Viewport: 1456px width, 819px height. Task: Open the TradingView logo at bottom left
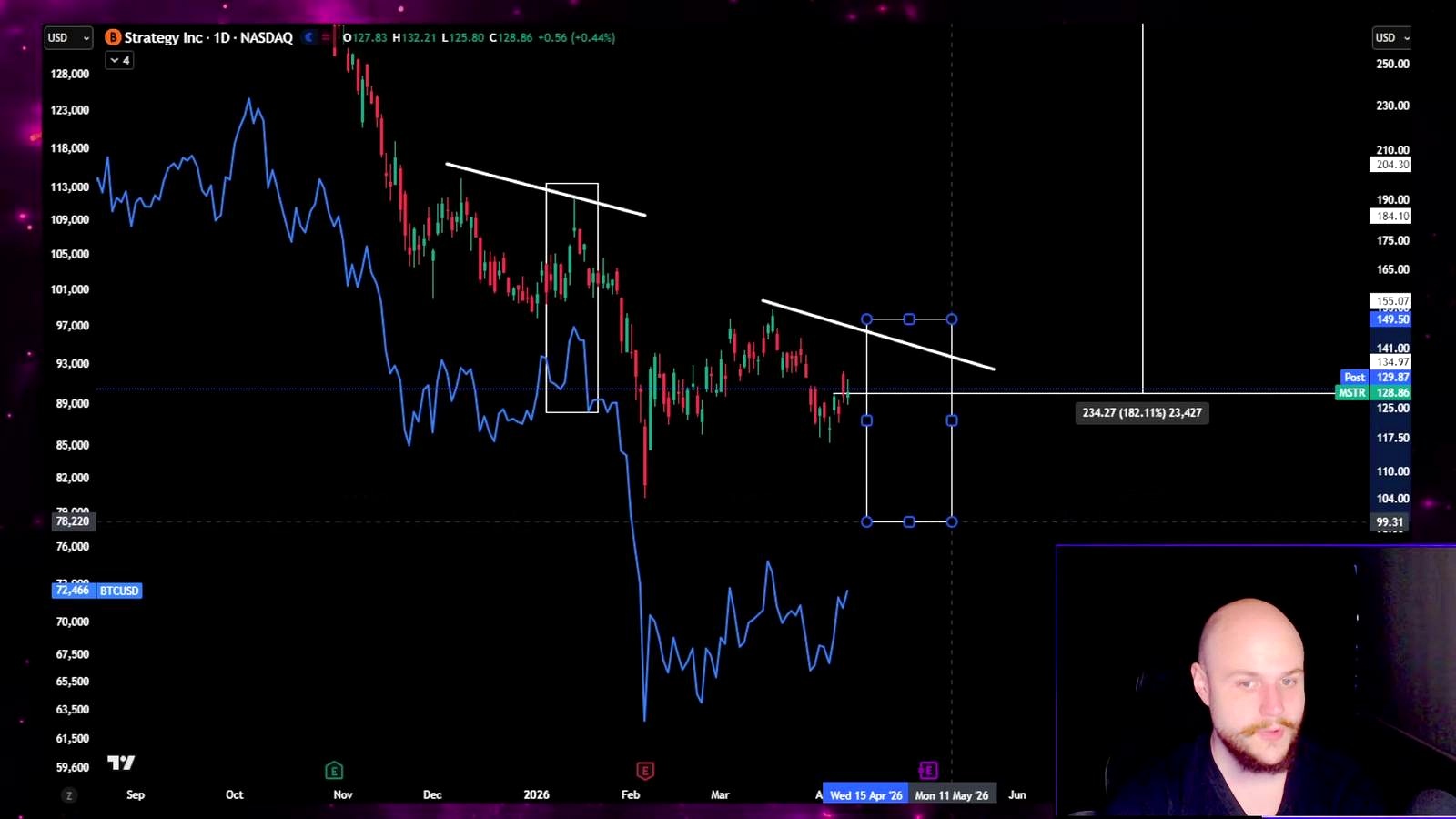click(x=121, y=763)
